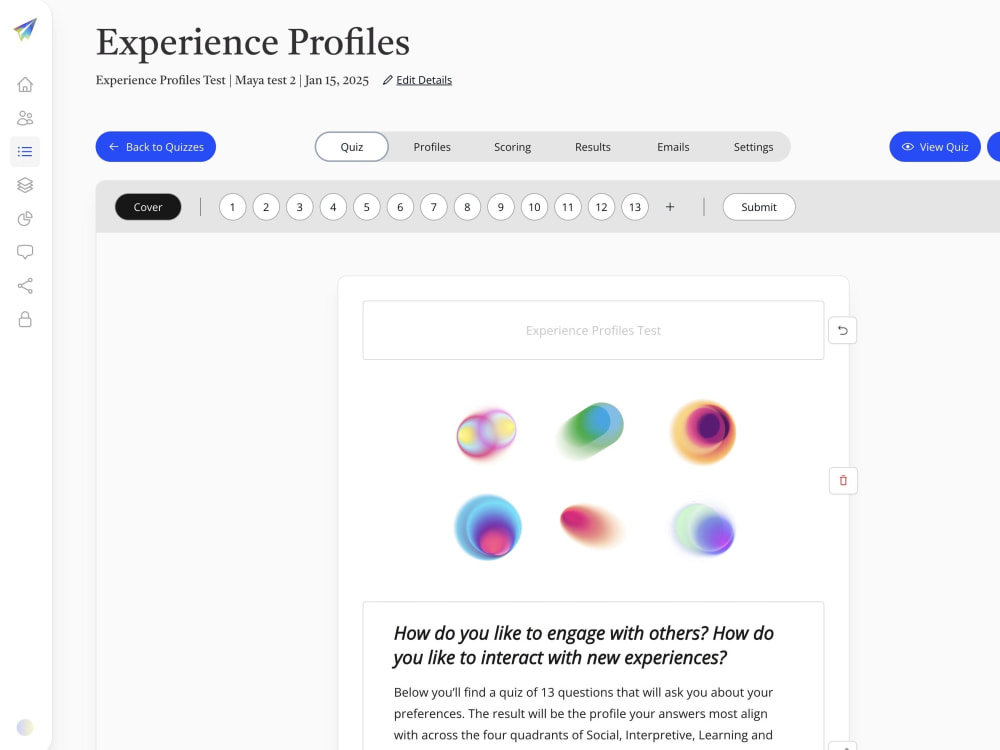Image resolution: width=1000 pixels, height=750 pixels.
Task: Select question page 7
Action: (434, 207)
